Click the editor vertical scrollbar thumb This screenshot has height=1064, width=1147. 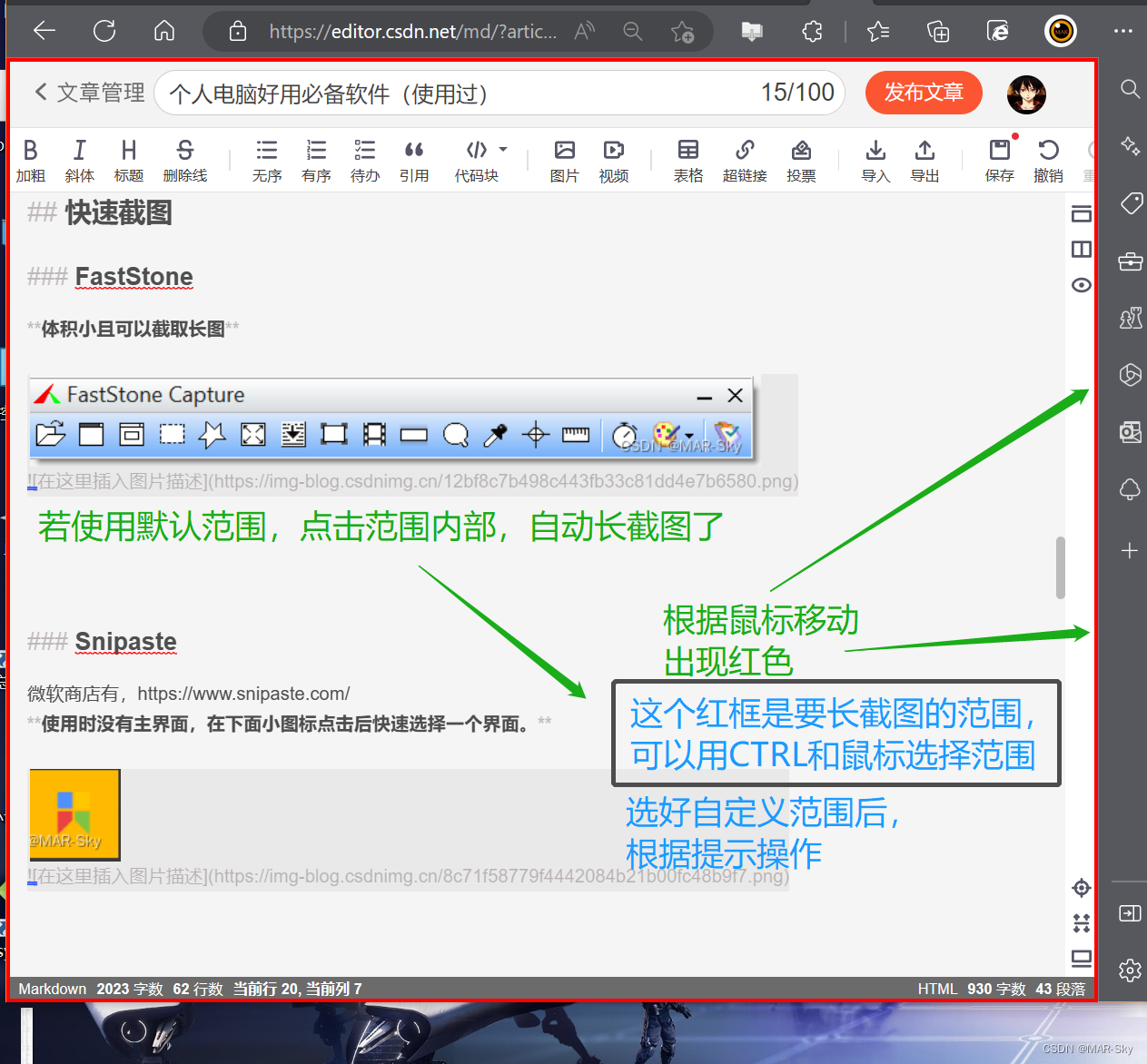1060,568
